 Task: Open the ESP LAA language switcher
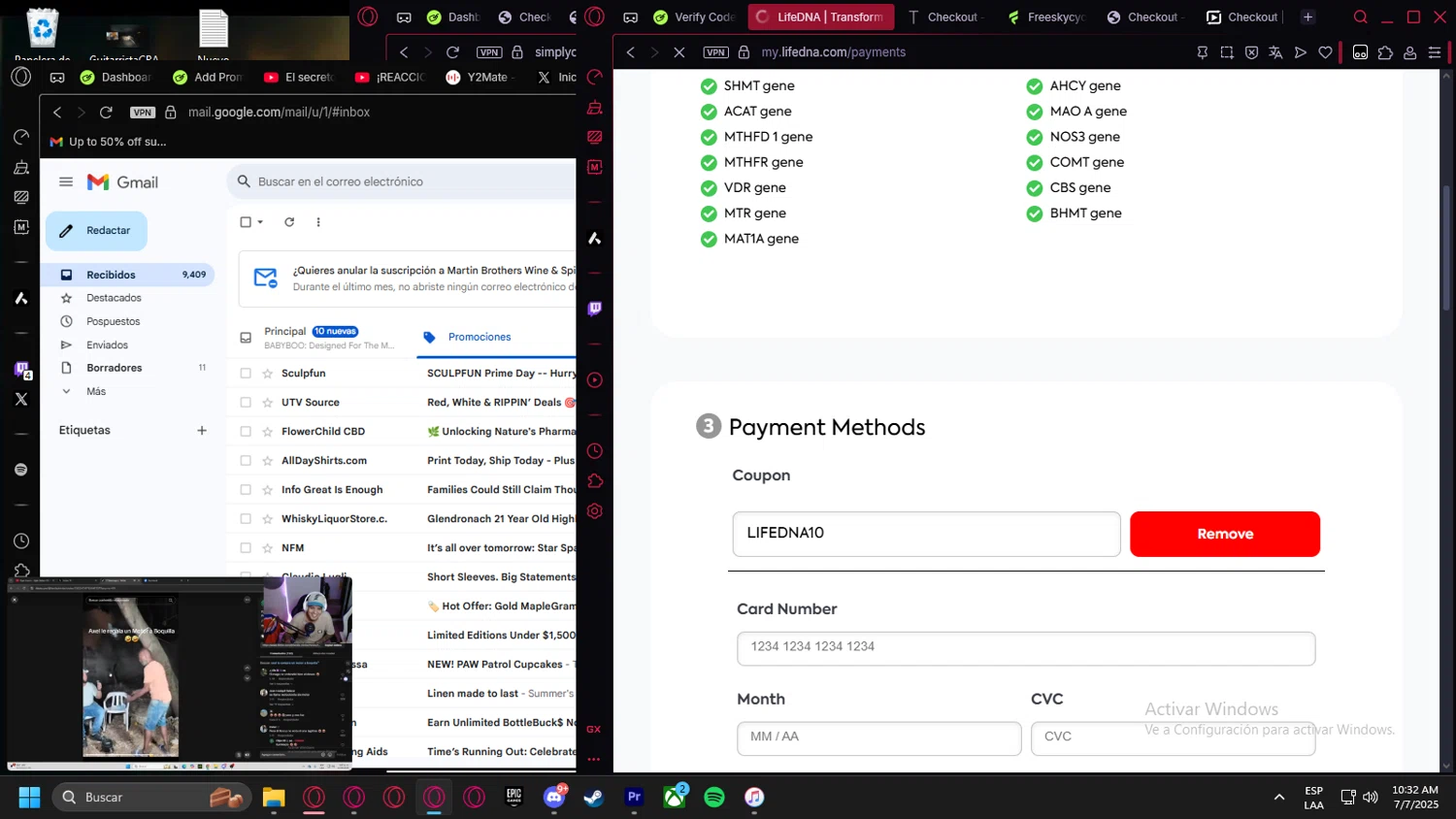[x=1313, y=797]
